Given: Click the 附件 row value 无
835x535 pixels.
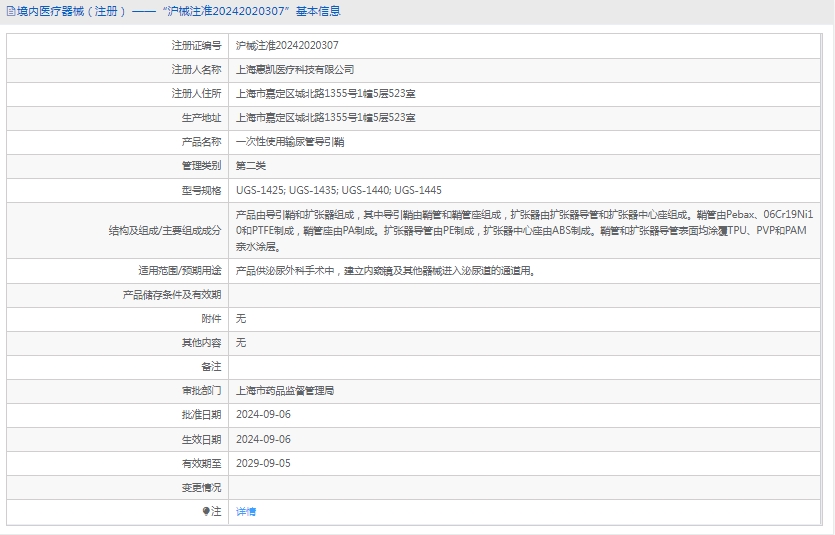Looking at the screenshot, I should click(x=240, y=318).
